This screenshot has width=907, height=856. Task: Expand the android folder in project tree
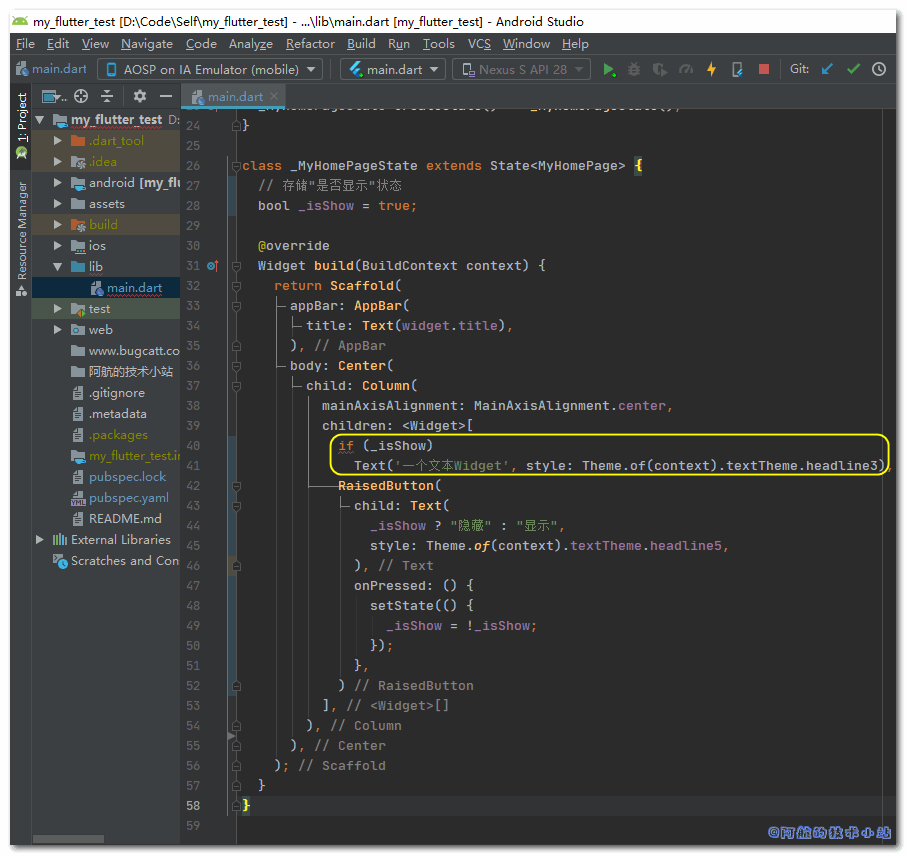58,183
